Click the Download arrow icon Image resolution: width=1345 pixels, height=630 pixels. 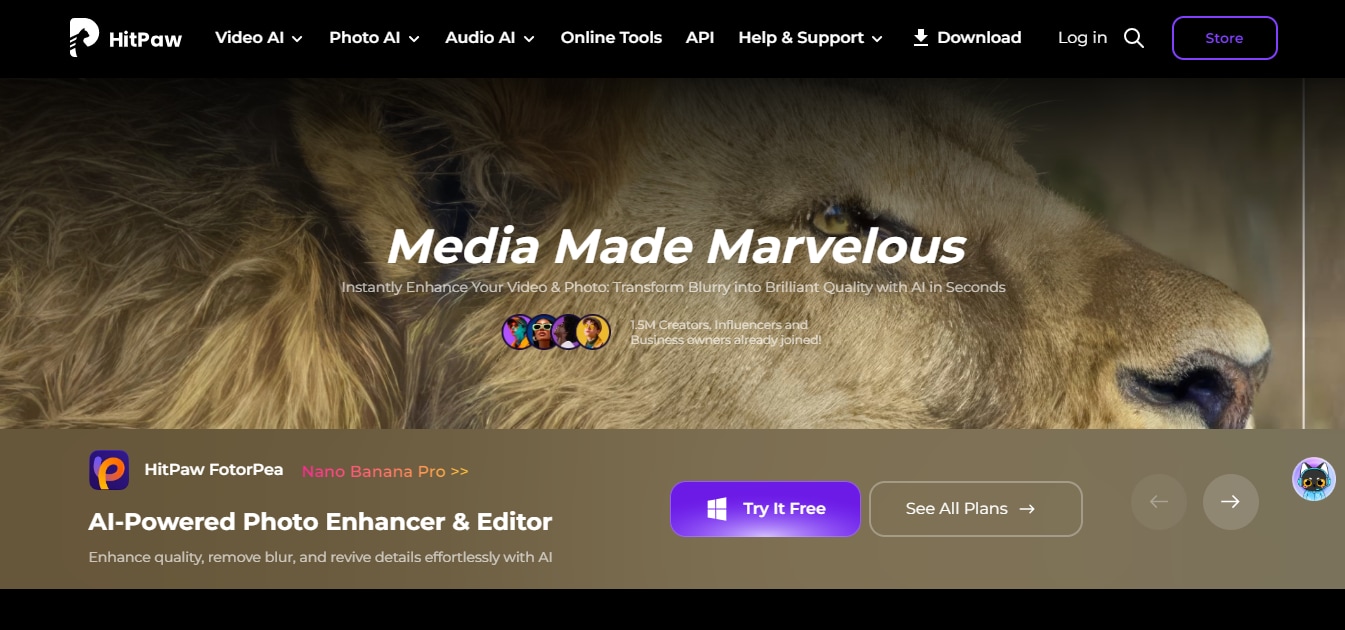click(921, 38)
